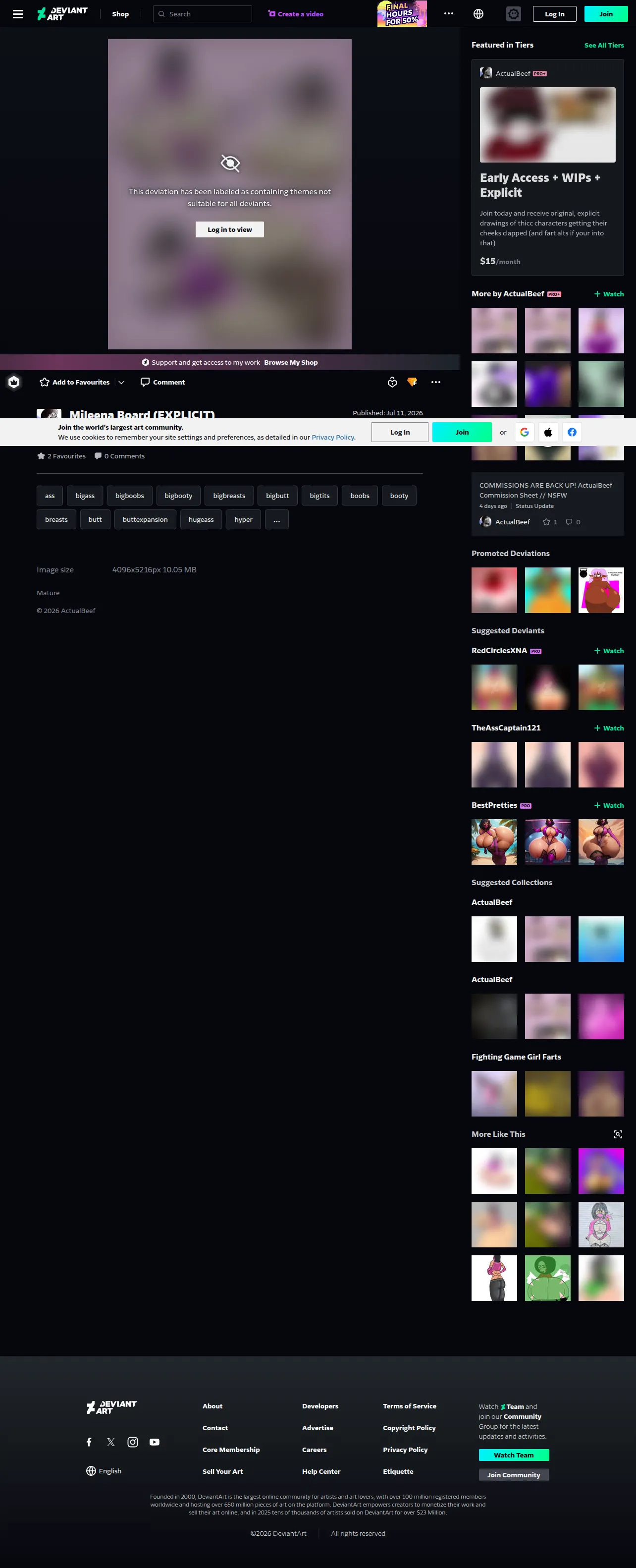Click Log In in the cookie banner
The height and width of the screenshot is (1568, 636).
coord(400,432)
